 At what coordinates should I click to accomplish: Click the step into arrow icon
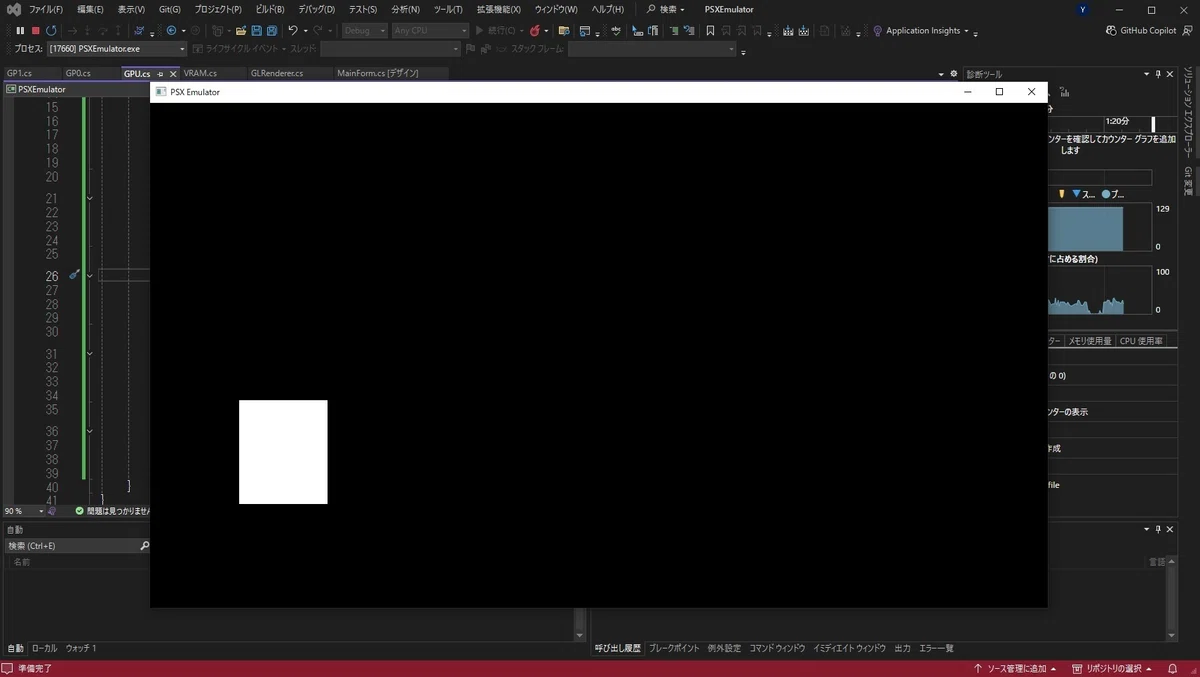87,31
